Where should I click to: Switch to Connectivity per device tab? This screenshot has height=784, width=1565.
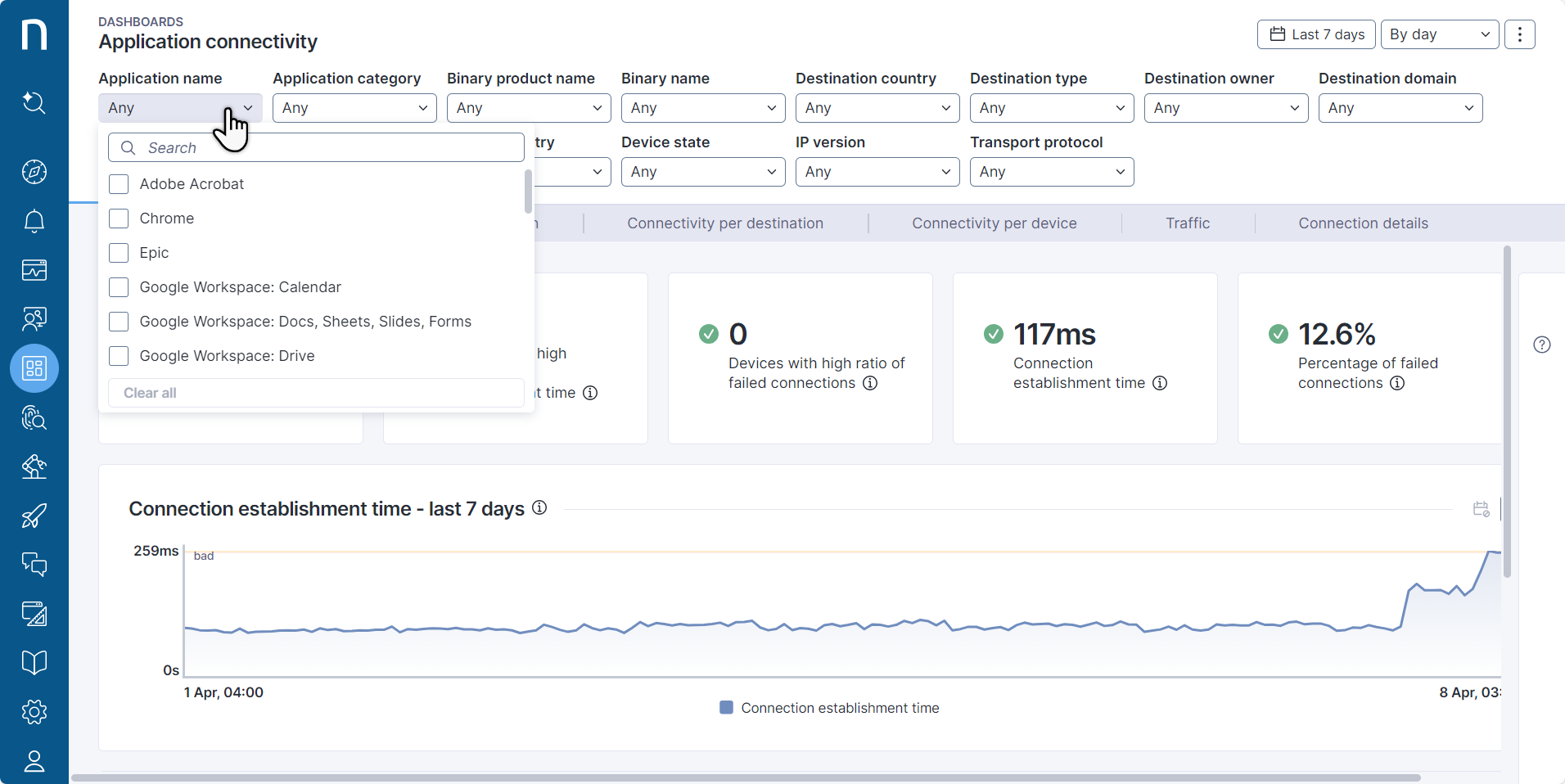(994, 223)
